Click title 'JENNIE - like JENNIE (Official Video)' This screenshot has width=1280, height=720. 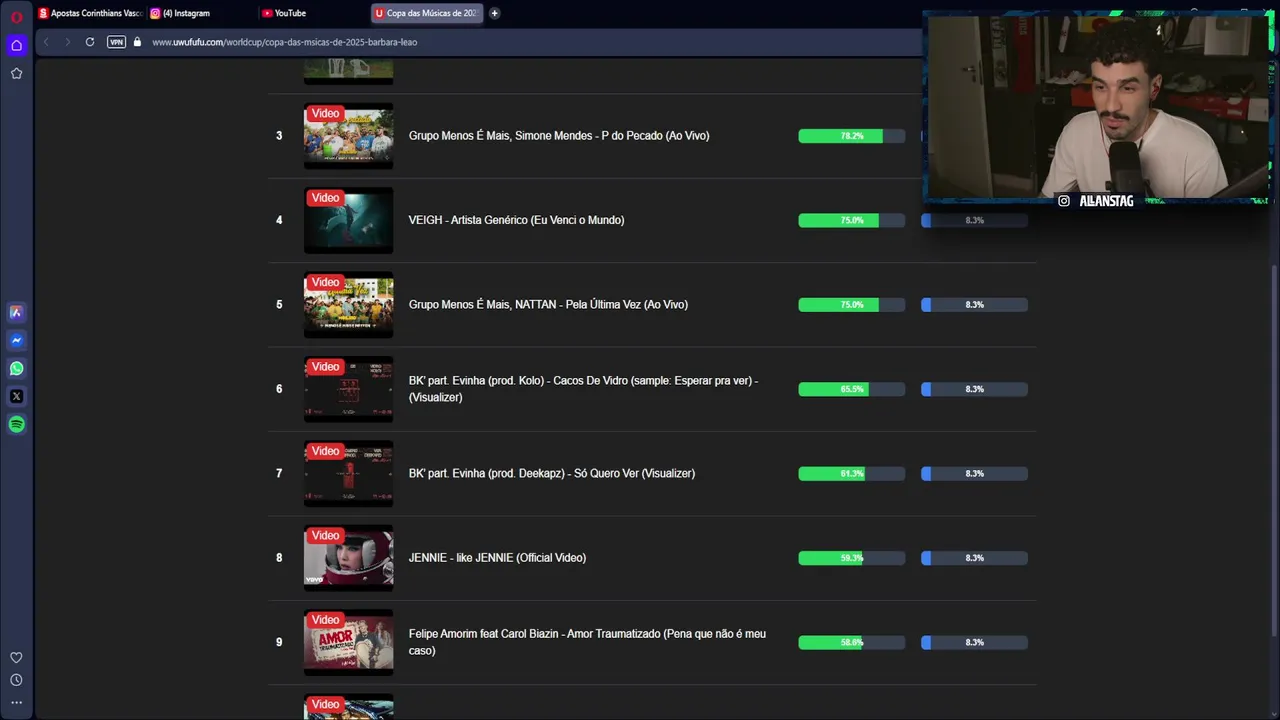tap(497, 558)
